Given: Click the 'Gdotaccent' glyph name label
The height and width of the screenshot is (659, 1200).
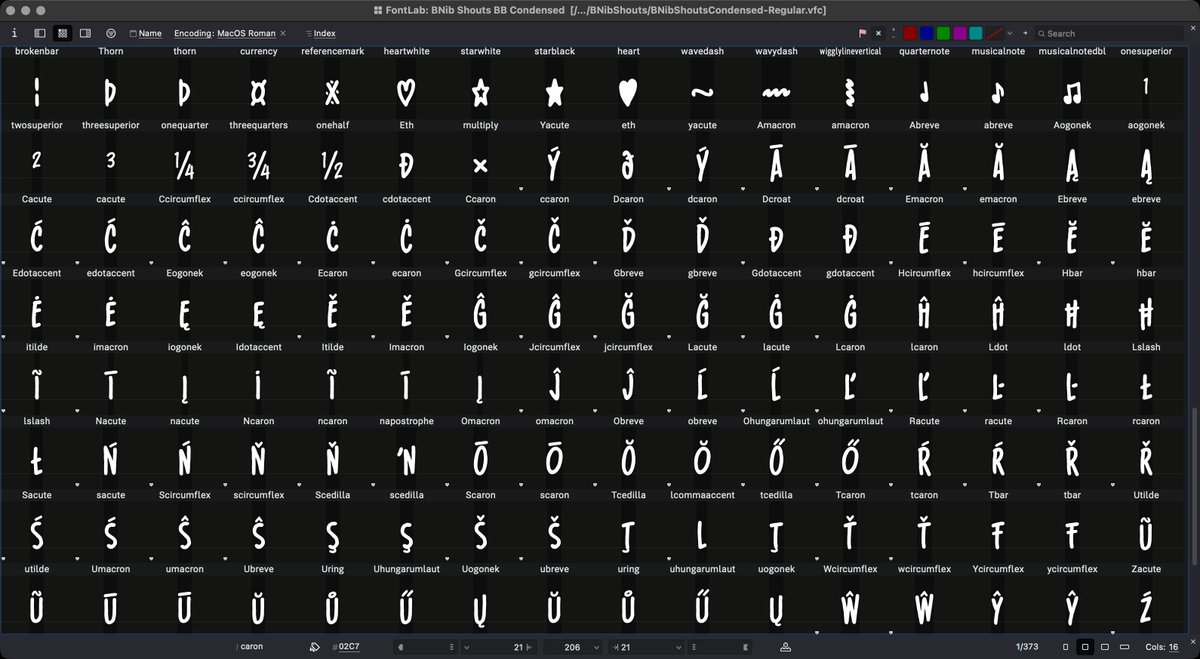Looking at the screenshot, I should tap(776, 273).
